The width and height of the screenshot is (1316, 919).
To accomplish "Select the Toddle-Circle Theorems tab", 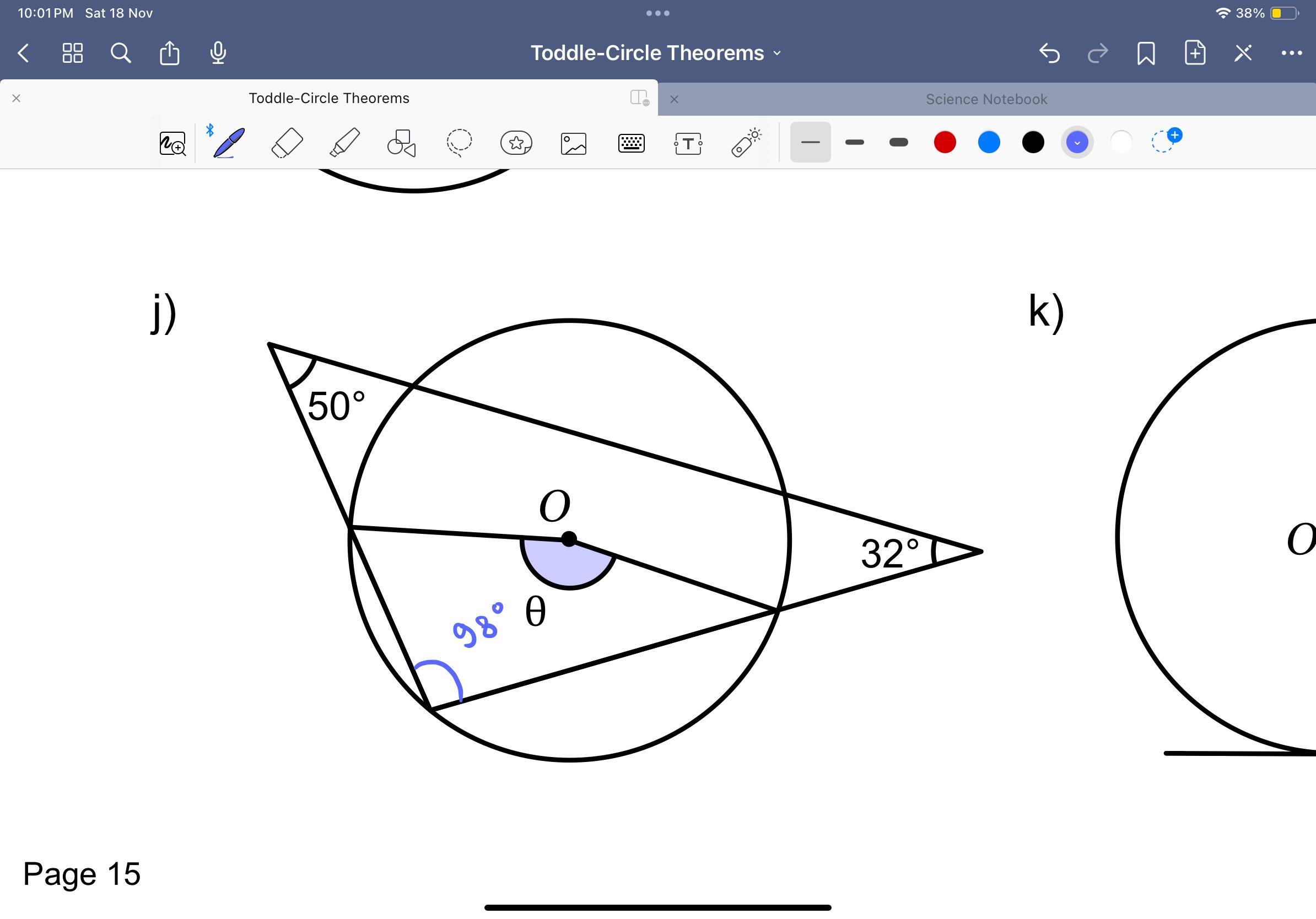I will 328,98.
